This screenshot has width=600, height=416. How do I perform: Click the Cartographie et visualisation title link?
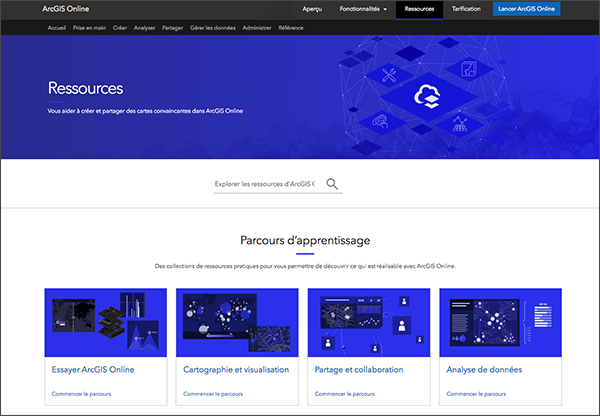(x=236, y=370)
